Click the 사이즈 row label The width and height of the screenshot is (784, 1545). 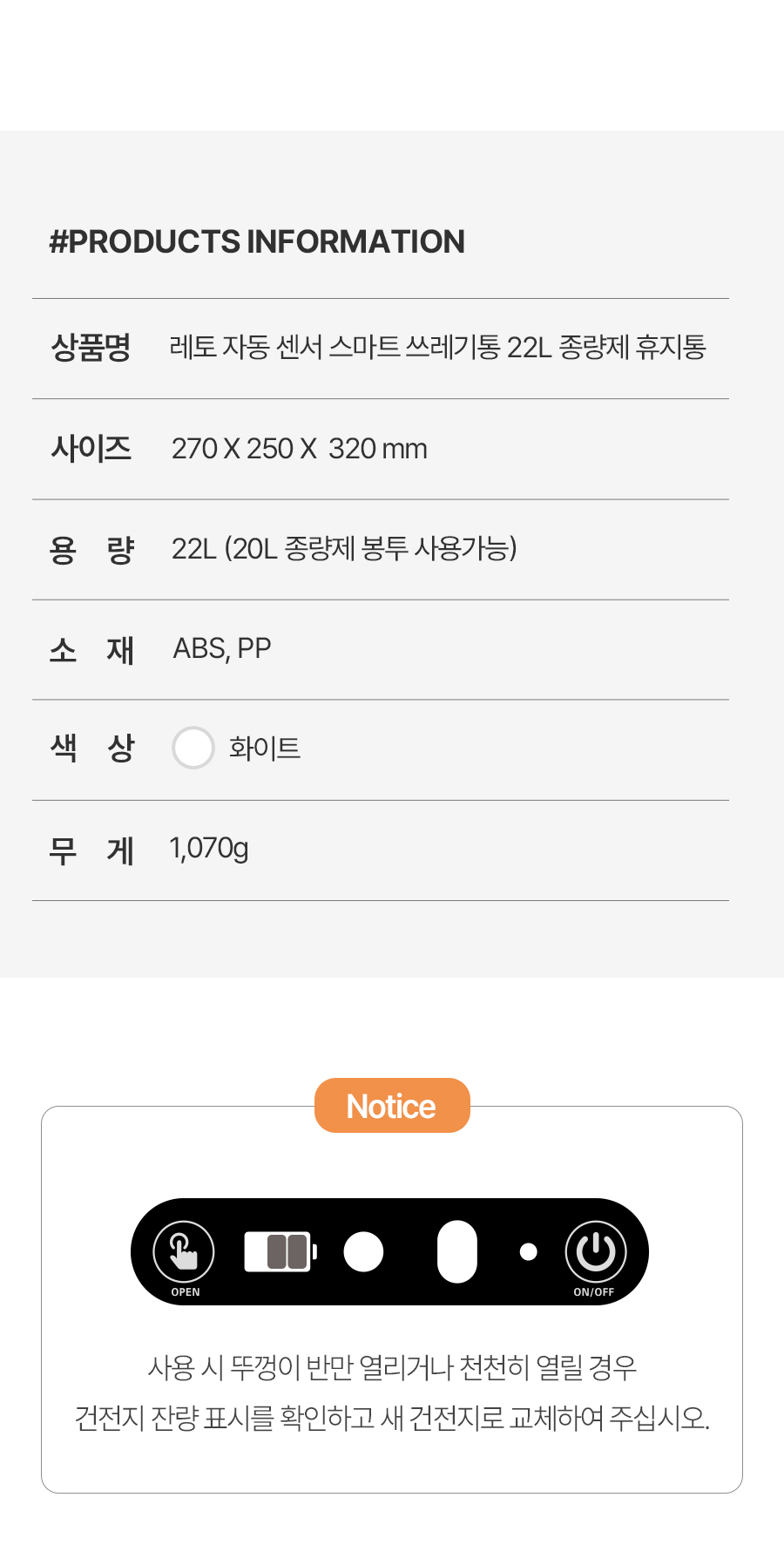click(x=91, y=449)
